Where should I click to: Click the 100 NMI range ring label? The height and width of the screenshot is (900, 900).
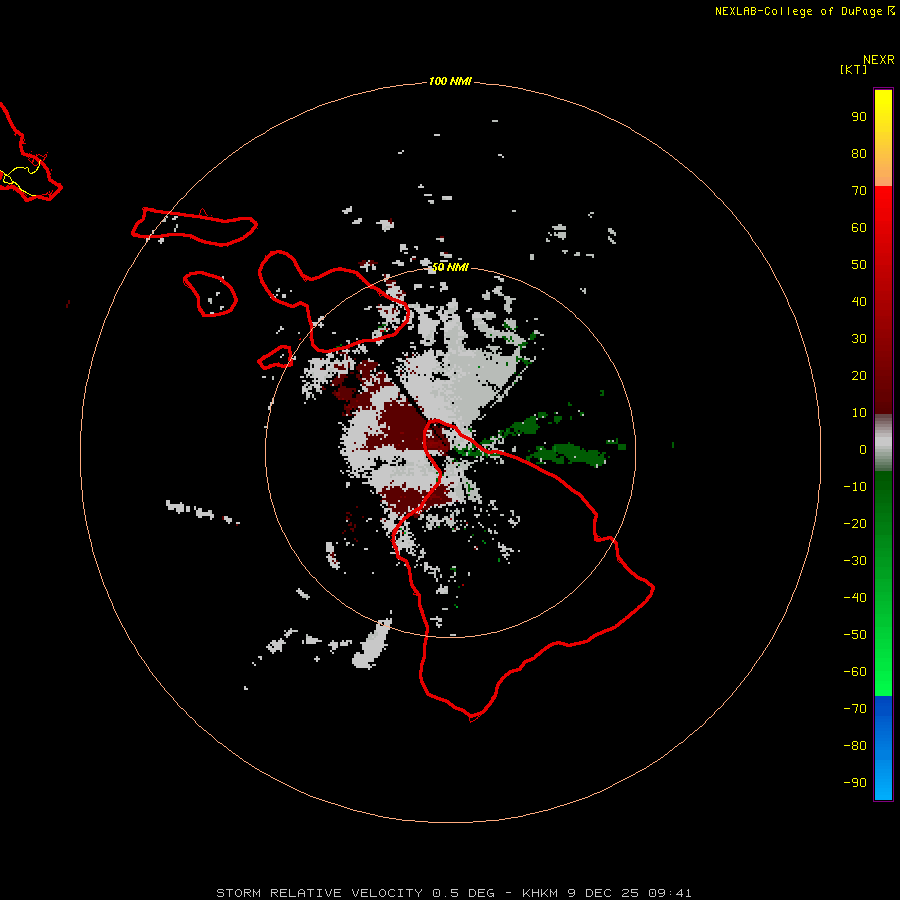450,82
